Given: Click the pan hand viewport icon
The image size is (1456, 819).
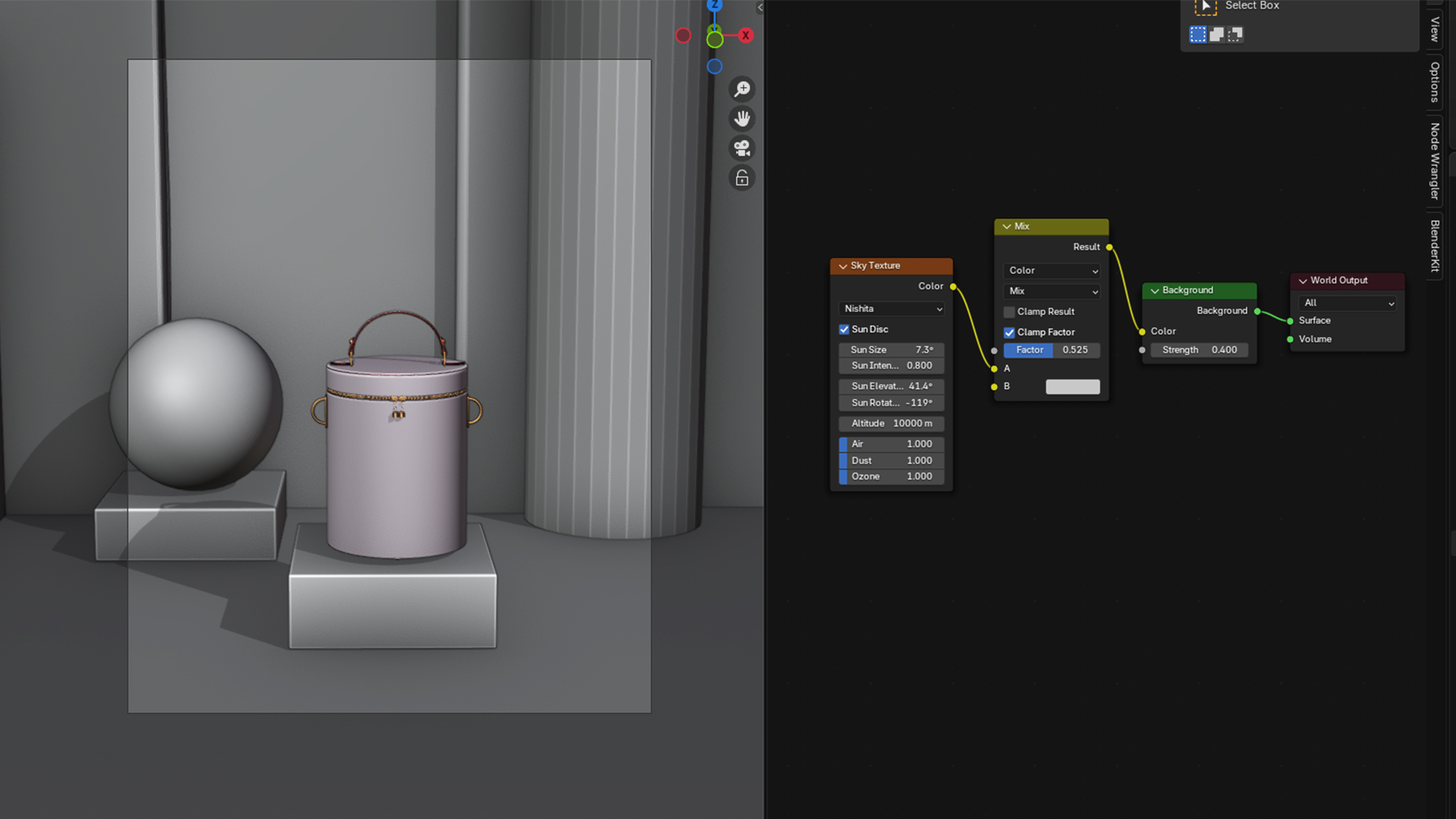Looking at the screenshot, I should coord(742,118).
